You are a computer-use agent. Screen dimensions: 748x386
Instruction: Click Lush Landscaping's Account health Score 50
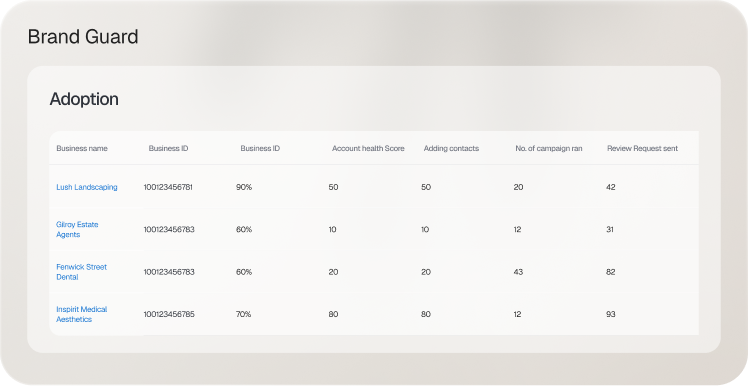click(x=333, y=187)
